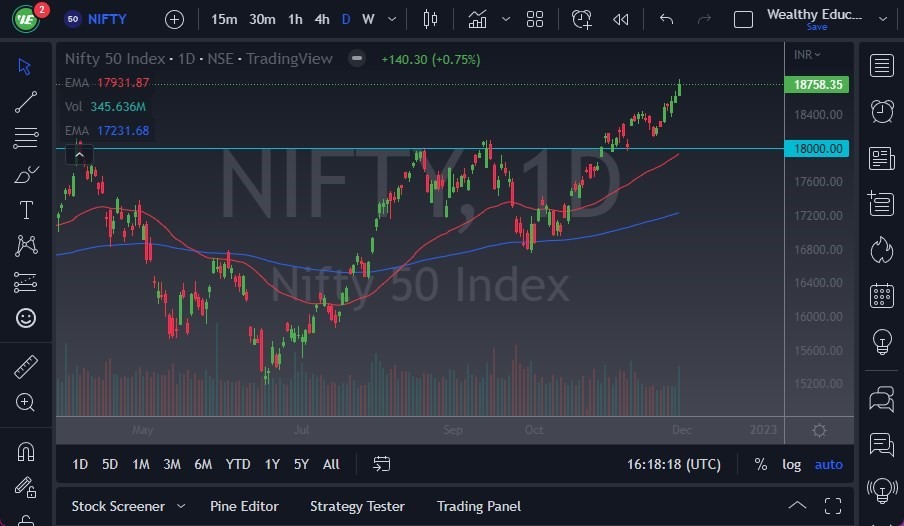Open the forecasting and measurement tools
The width and height of the screenshot is (904, 526).
pyautogui.click(x=25, y=282)
